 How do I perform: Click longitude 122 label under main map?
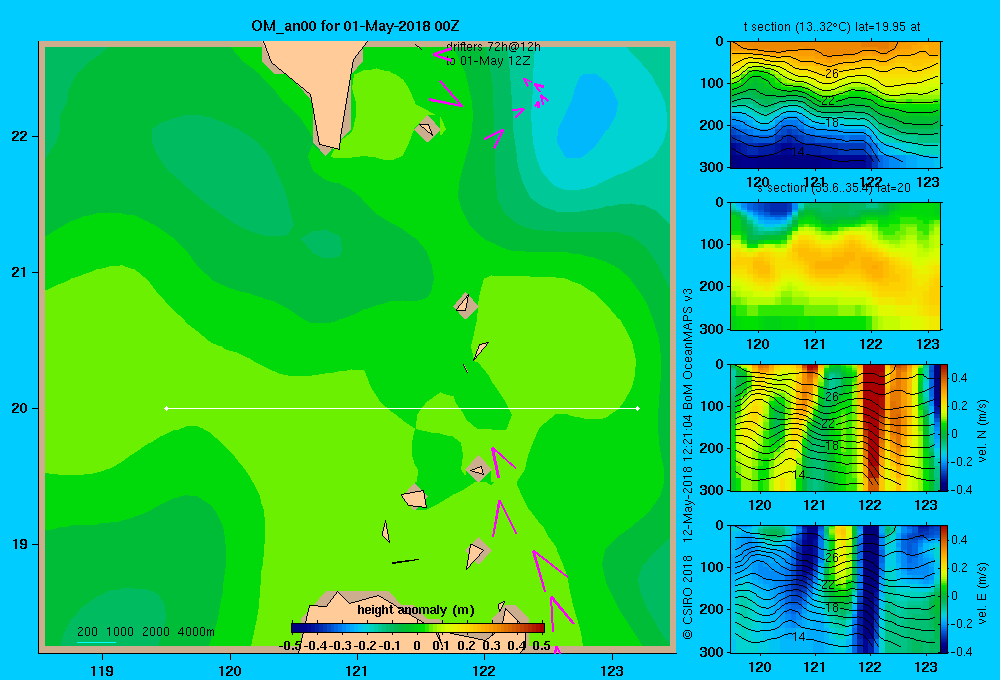coord(484,670)
